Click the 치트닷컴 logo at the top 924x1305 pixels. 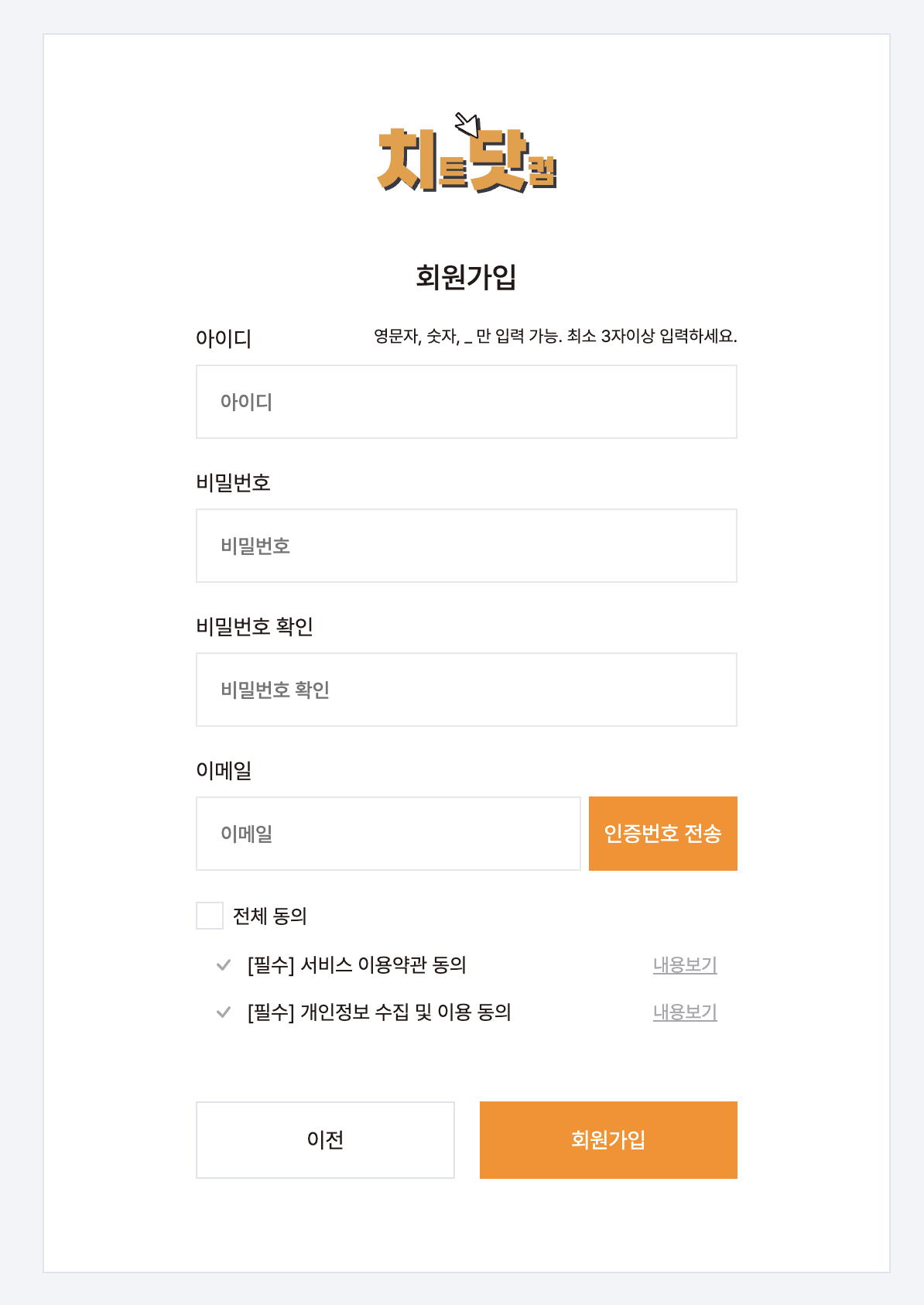pos(467,155)
